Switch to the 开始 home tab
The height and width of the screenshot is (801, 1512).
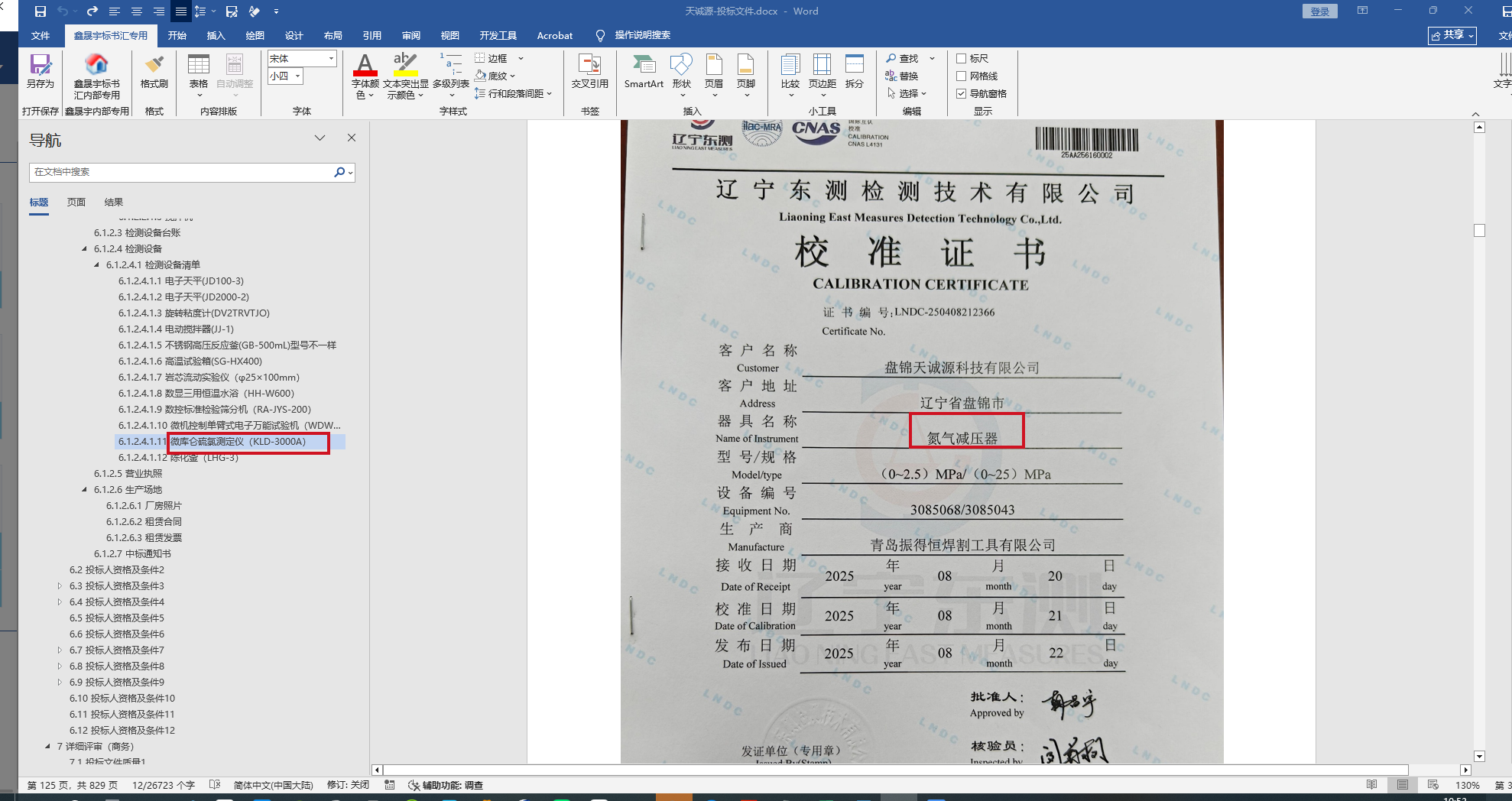pyautogui.click(x=177, y=35)
